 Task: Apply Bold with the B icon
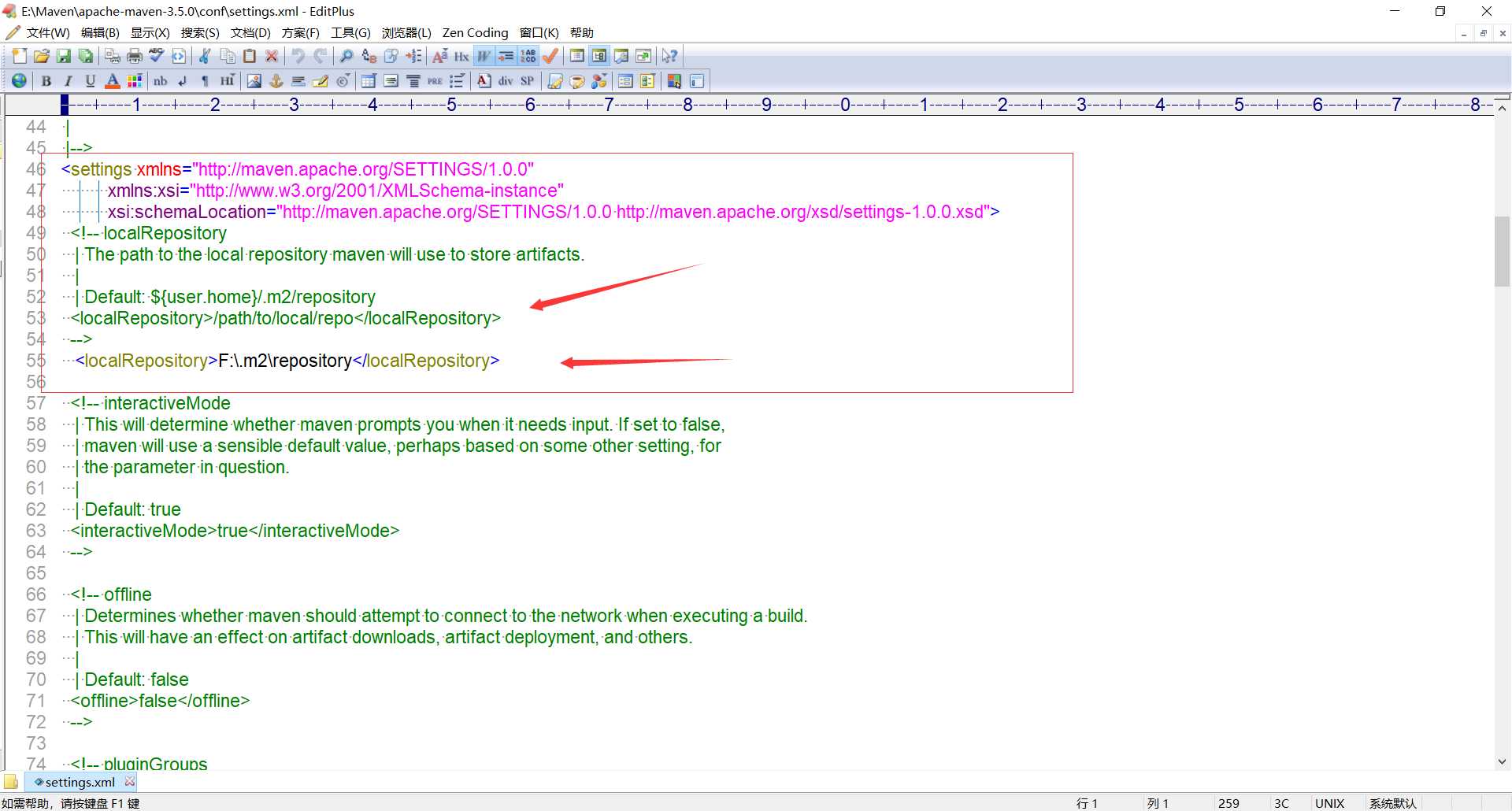[x=46, y=80]
